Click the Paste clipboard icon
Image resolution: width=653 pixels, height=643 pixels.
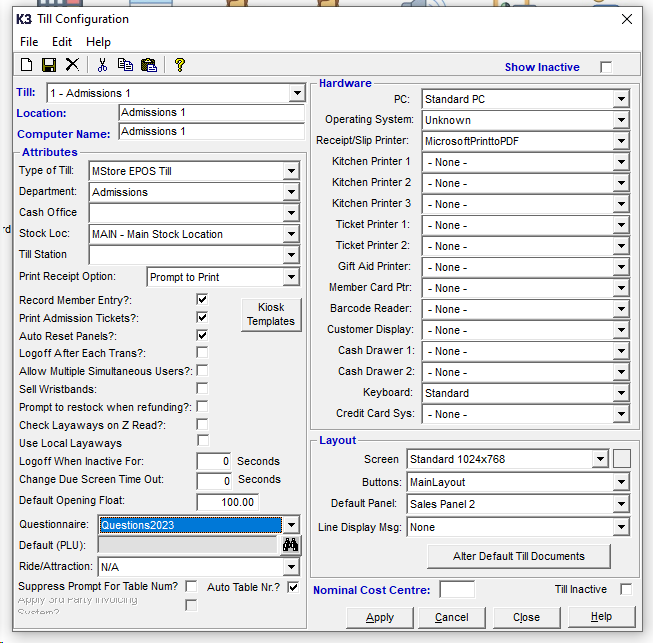point(149,65)
